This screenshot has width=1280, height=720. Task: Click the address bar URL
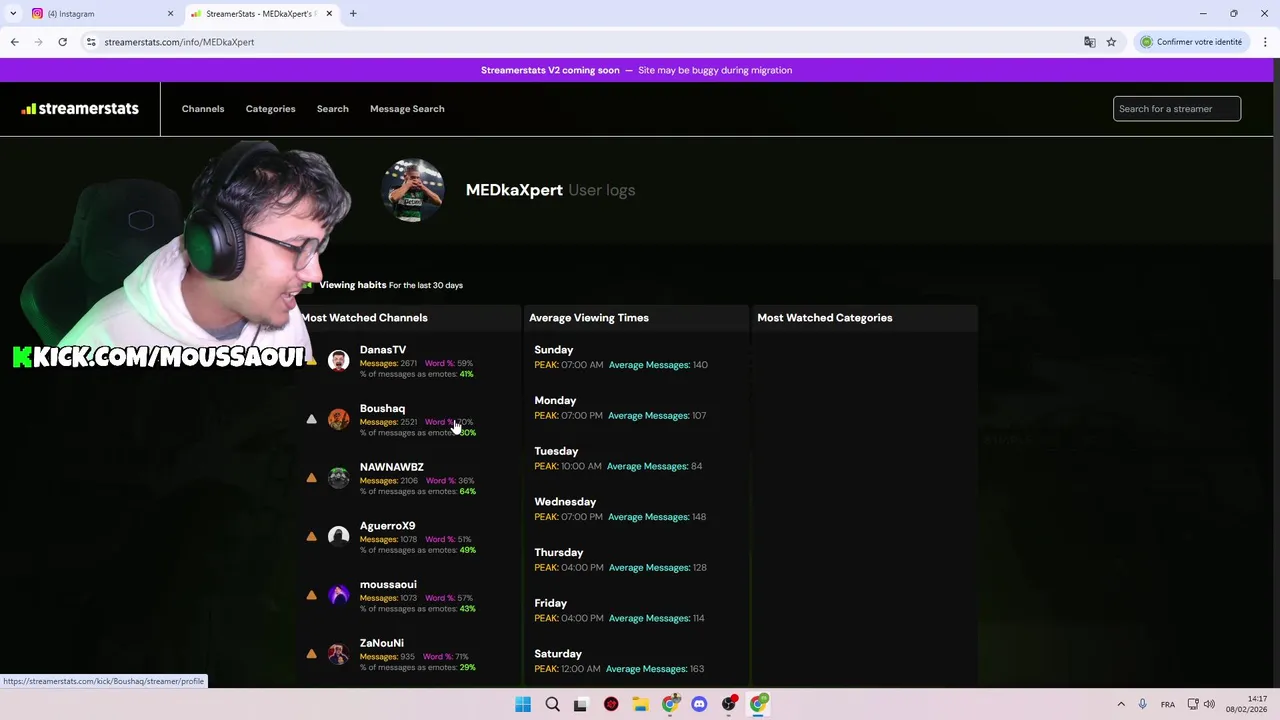[x=179, y=42]
